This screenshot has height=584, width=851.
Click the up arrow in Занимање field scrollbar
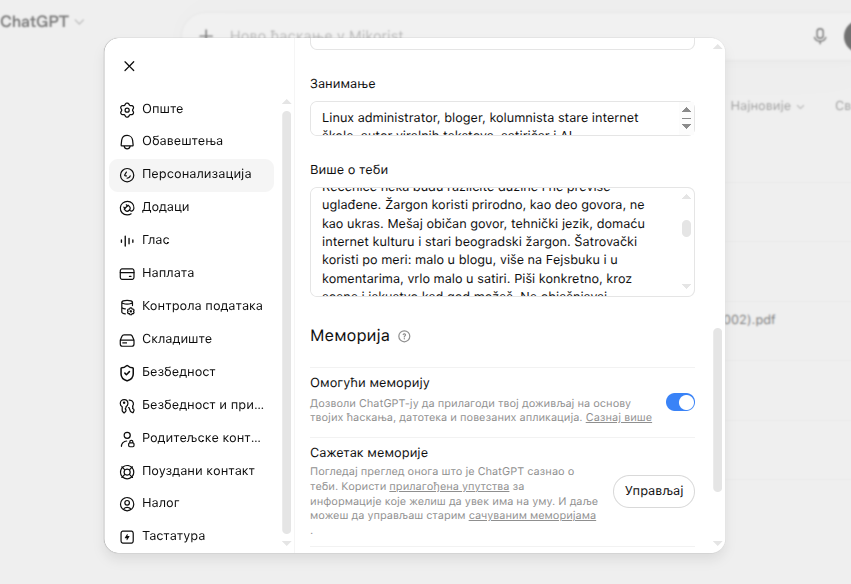point(686,110)
